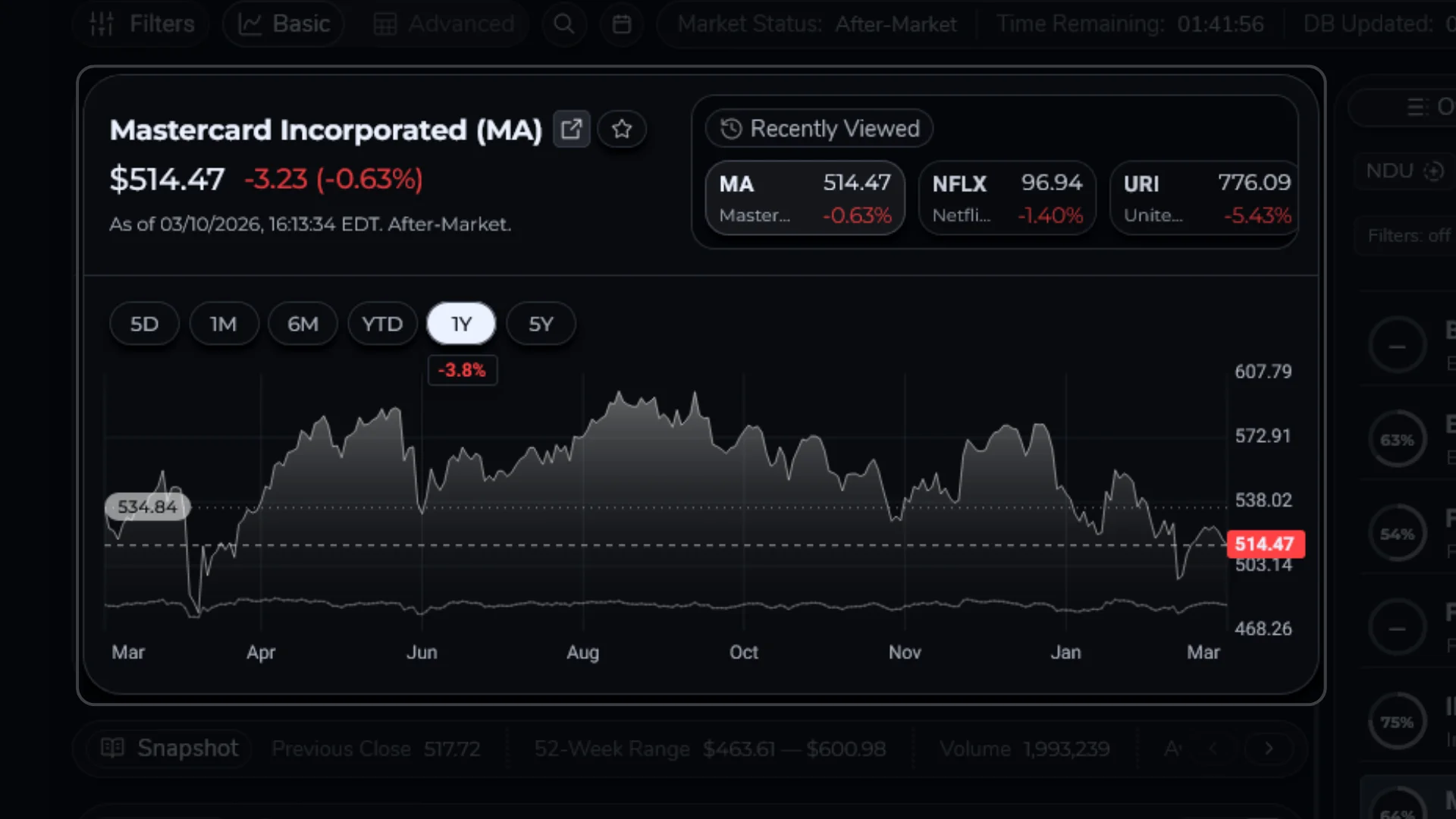Select the YTD timeframe button
The height and width of the screenshot is (819, 1456).
[x=382, y=324]
